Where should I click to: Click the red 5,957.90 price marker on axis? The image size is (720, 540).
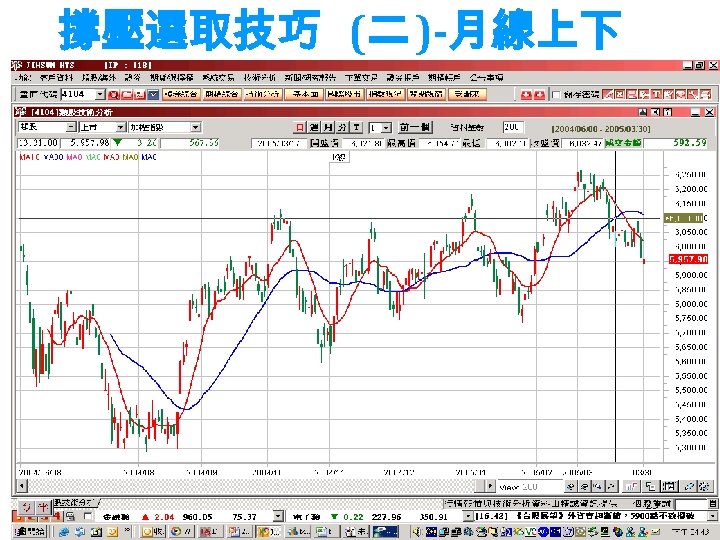pyautogui.click(x=688, y=259)
